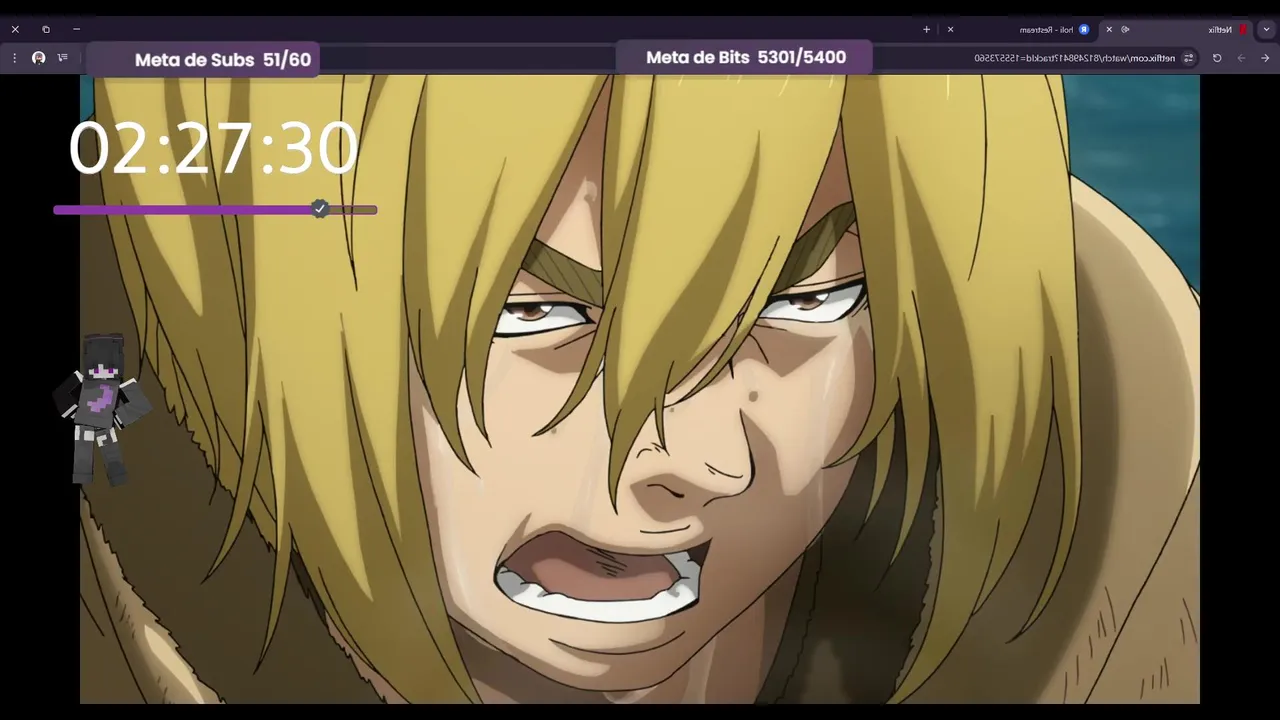Minimize the browser window
Screen dimensions: 1280x720
click(76, 30)
